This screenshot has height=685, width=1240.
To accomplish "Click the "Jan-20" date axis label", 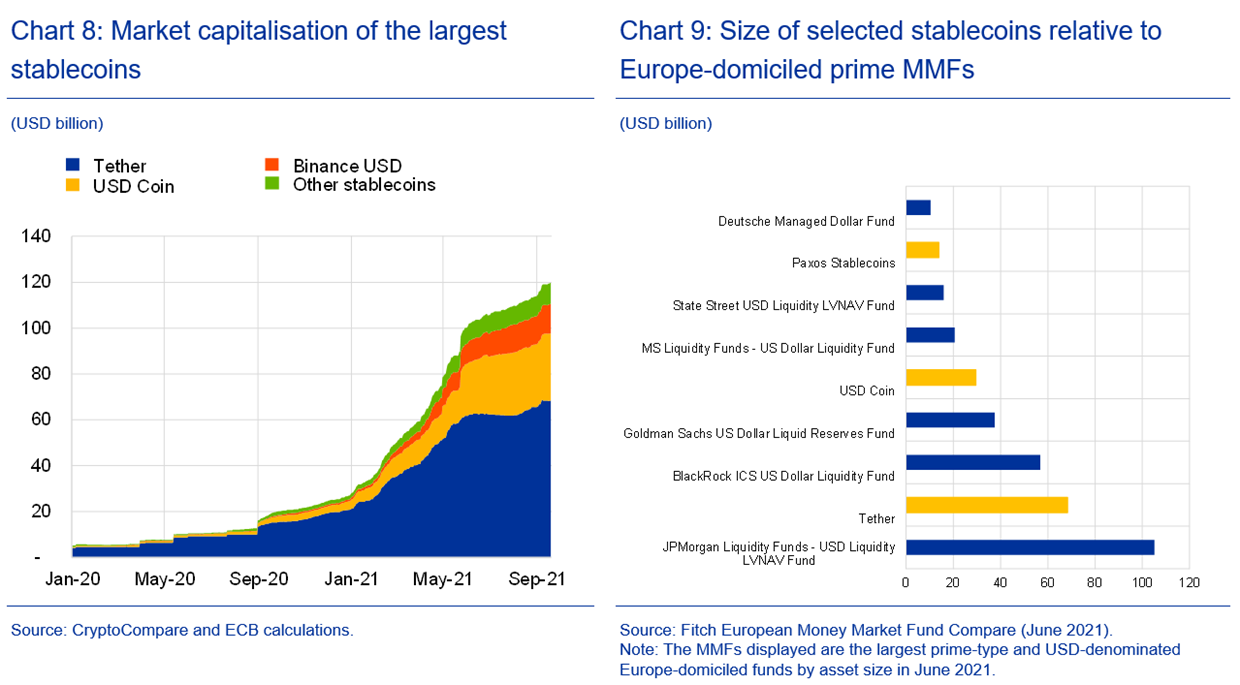I will [x=71, y=579].
